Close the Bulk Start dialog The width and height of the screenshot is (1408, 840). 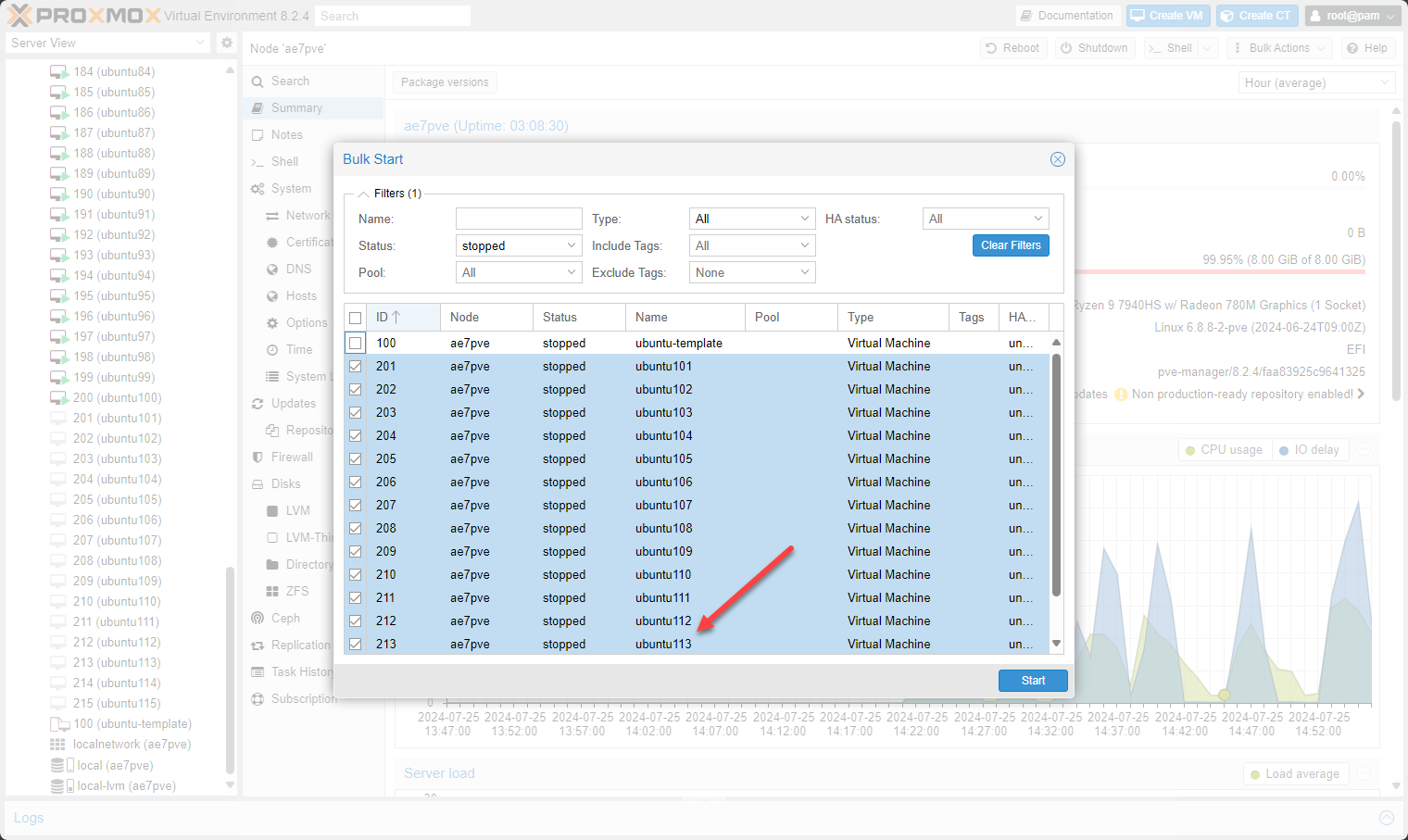point(1057,159)
